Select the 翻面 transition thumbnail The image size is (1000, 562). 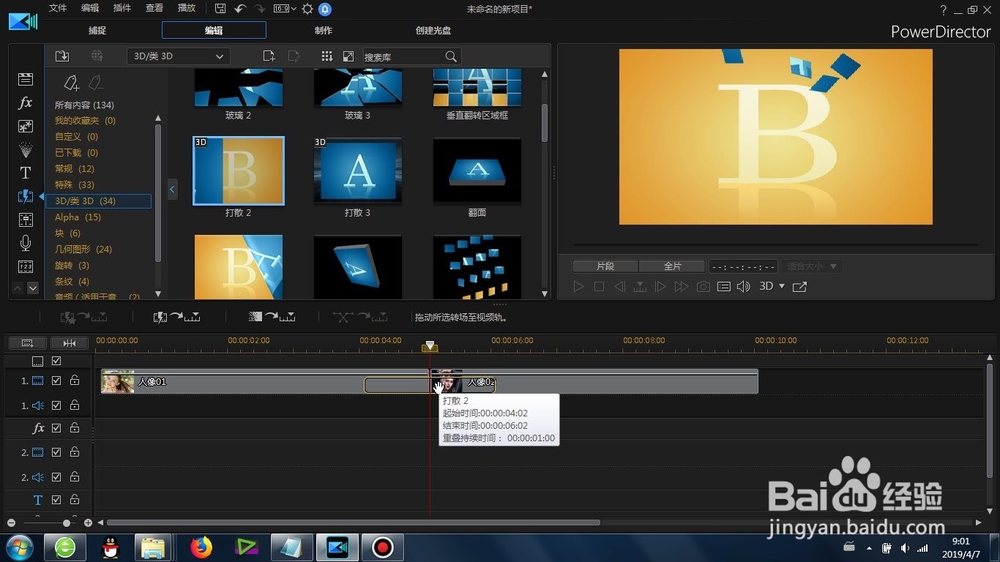pos(477,171)
